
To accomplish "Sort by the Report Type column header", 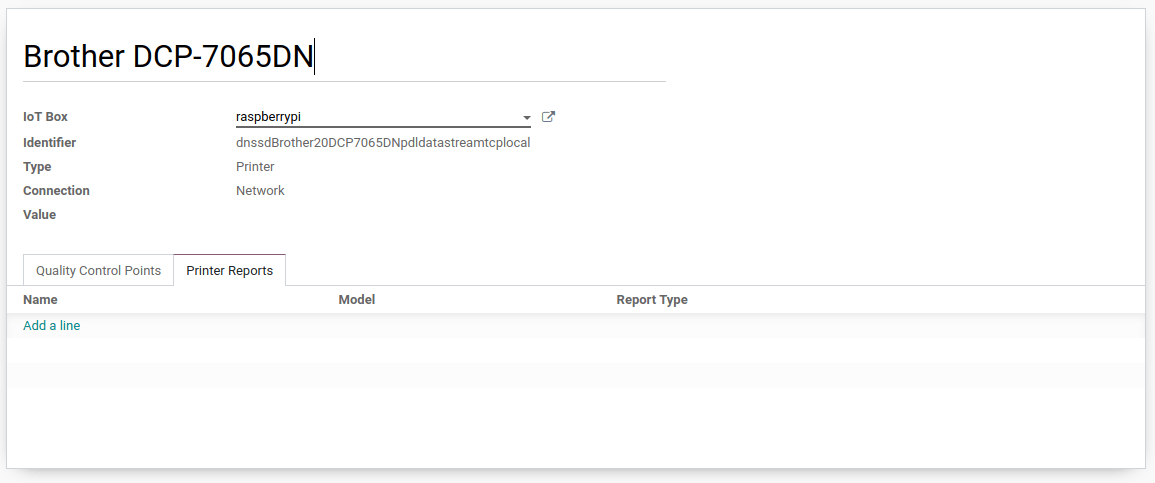I will (x=651, y=300).
